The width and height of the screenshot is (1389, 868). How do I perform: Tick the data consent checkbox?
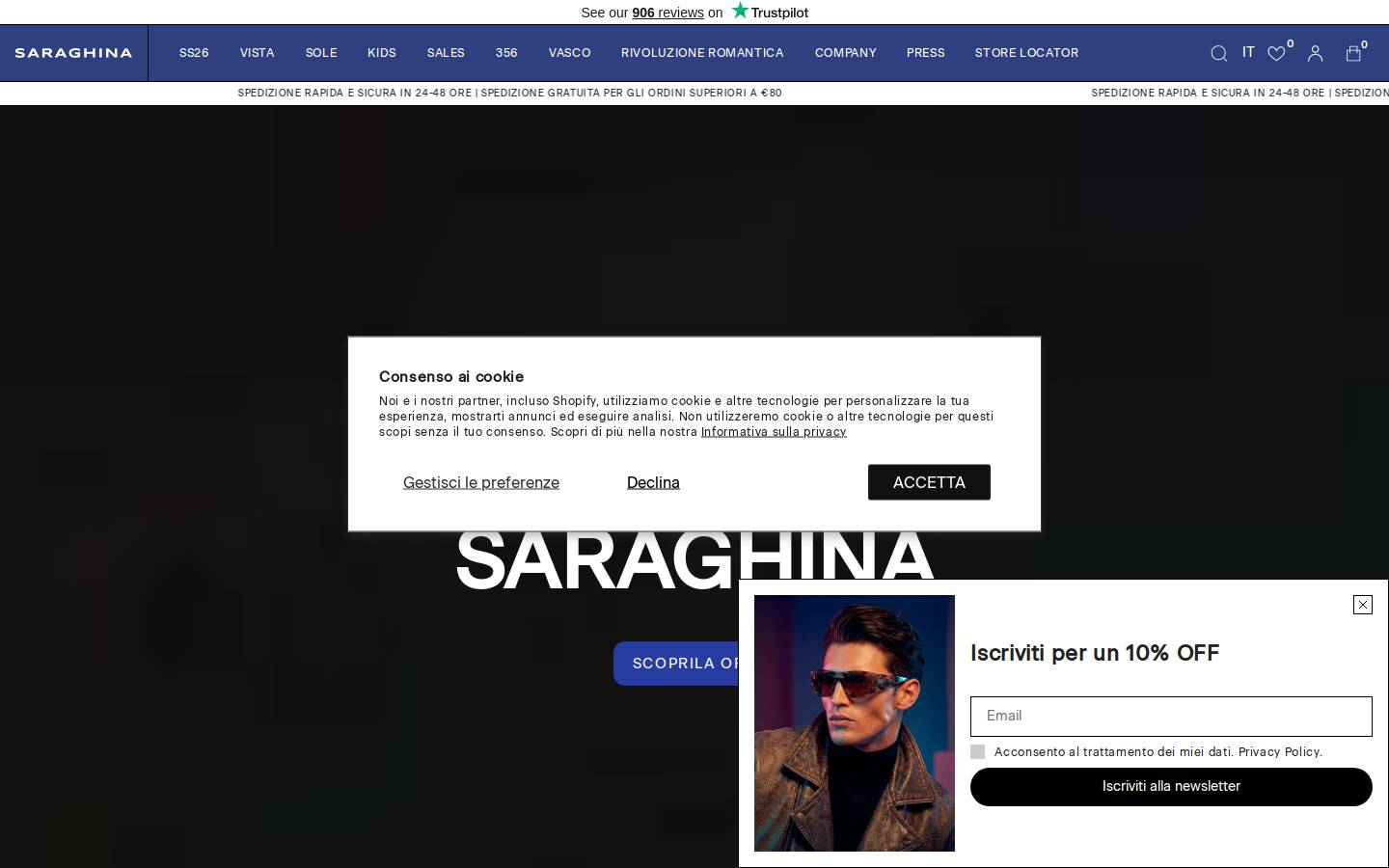(977, 751)
